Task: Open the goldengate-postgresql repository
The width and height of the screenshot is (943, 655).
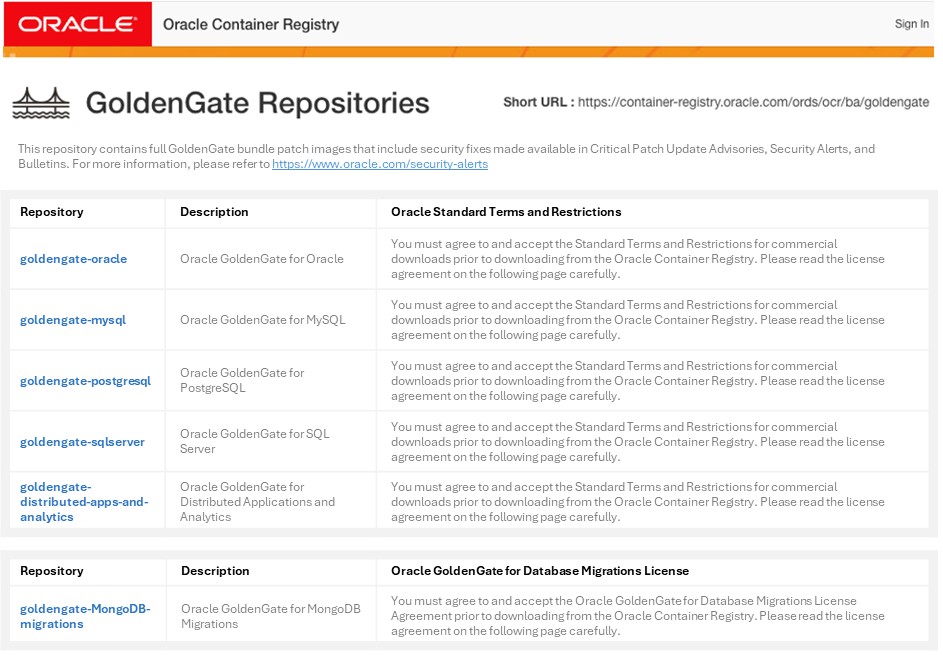Action: (85, 380)
